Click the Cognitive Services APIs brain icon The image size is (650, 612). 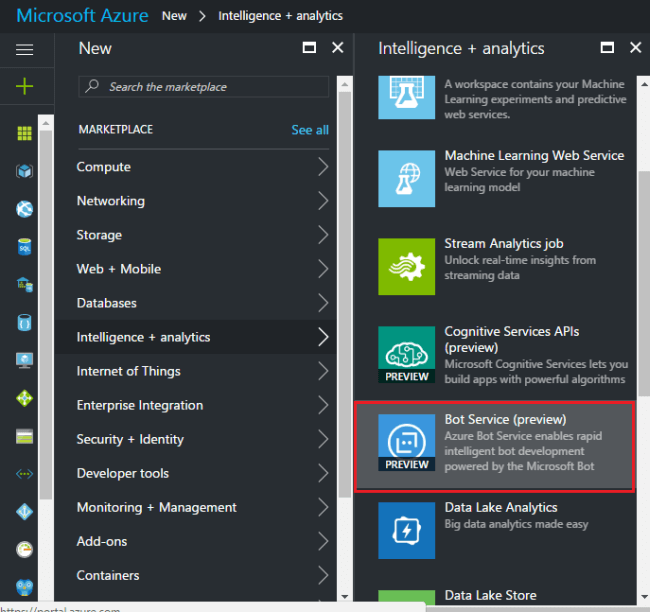pos(406,354)
